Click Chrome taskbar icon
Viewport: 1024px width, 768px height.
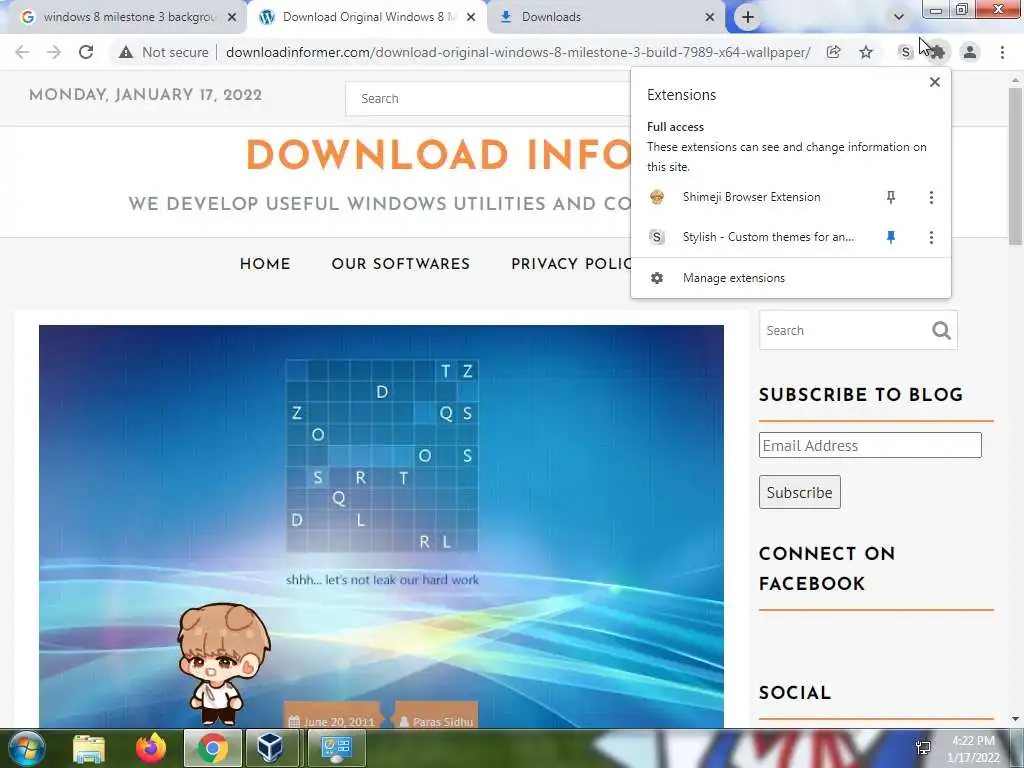[212, 748]
